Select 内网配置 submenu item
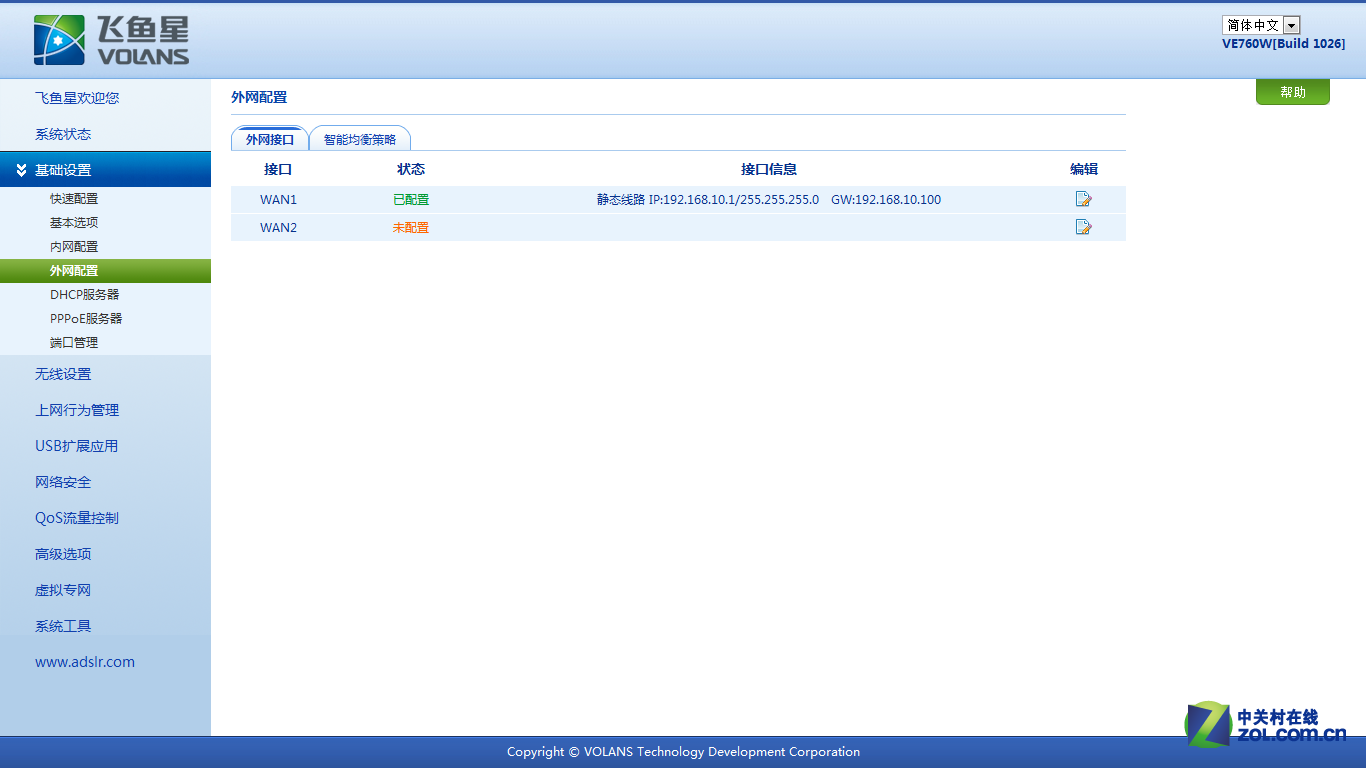The width and height of the screenshot is (1366, 768). [74, 247]
